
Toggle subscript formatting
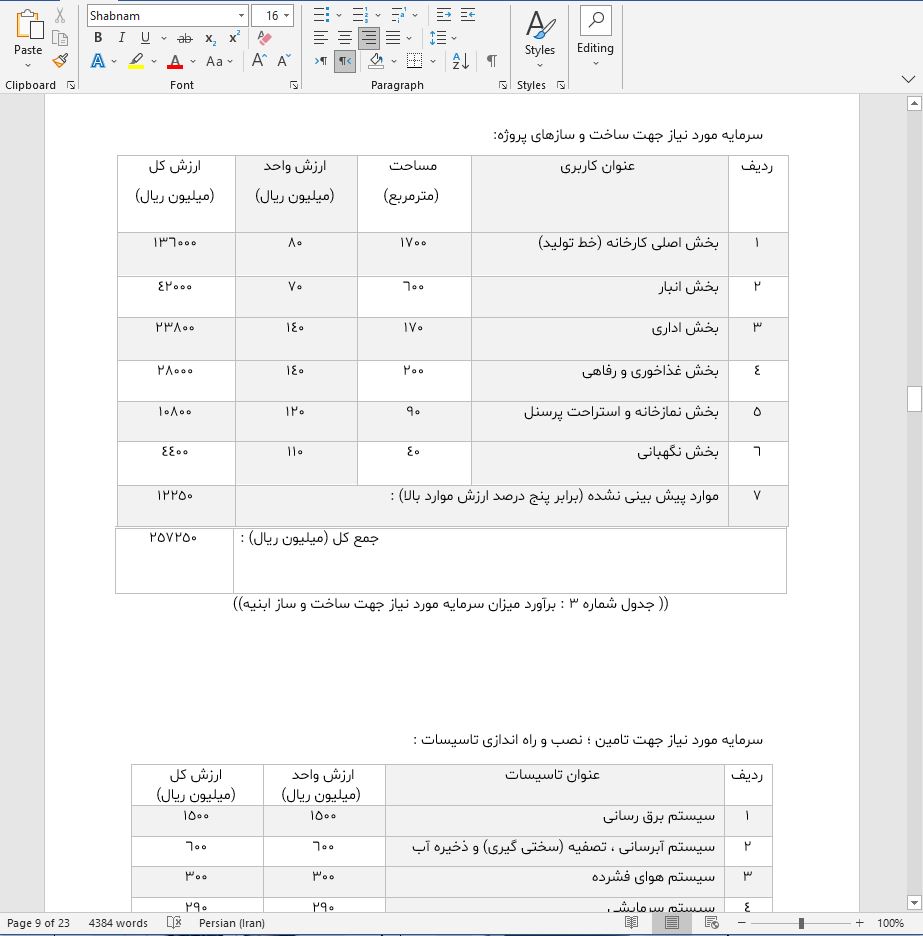tap(210, 39)
